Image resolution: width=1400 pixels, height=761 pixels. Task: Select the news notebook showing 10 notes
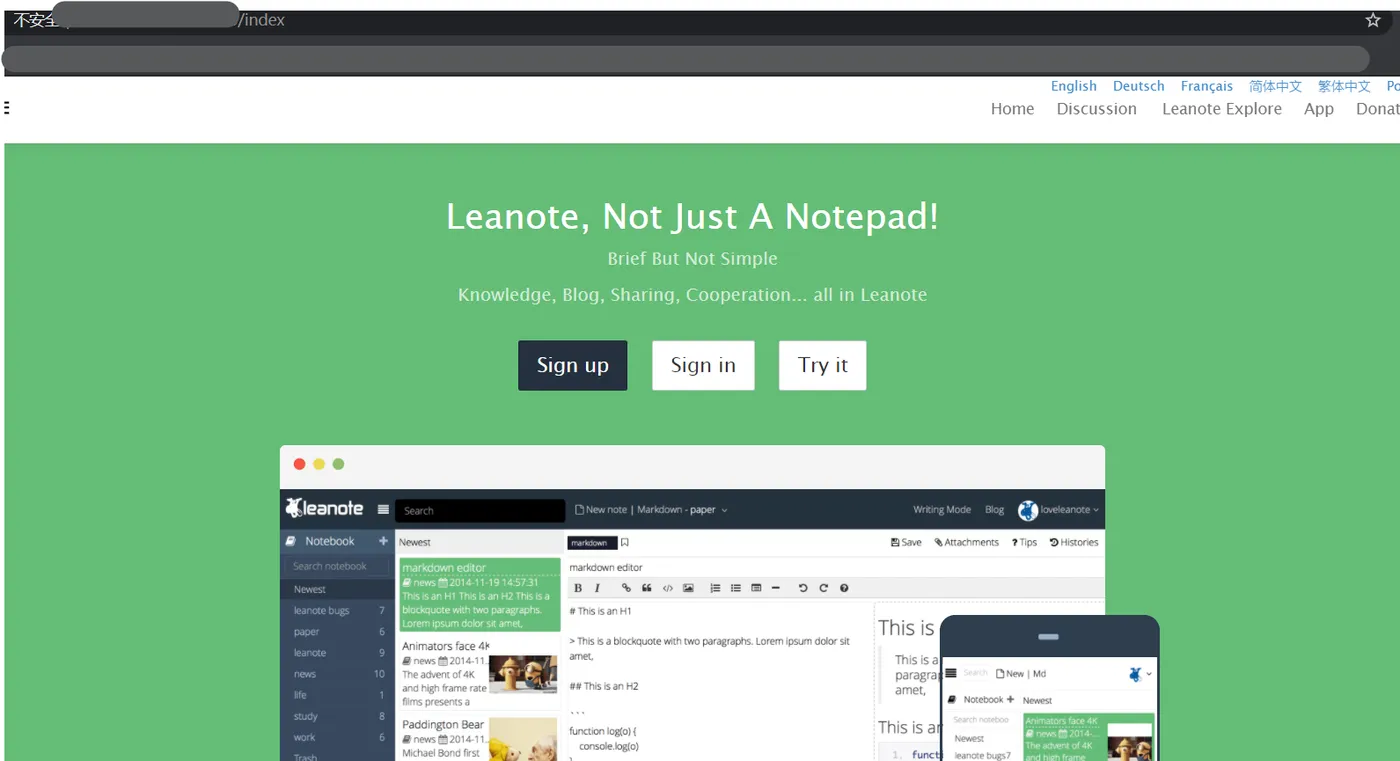(338, 673)
